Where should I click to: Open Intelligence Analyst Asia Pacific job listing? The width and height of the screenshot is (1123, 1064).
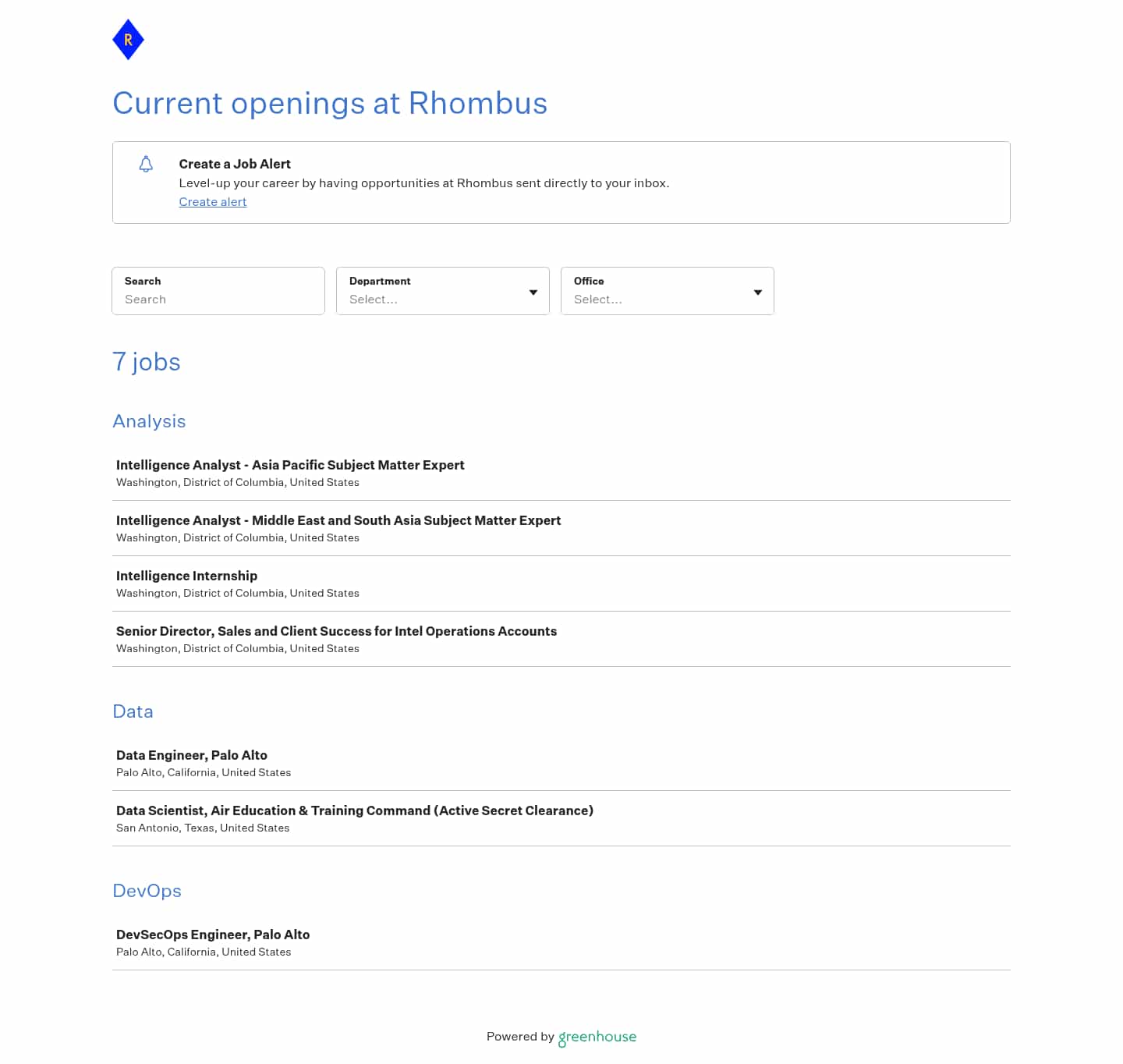pyautogui.click(x=290, y=465)
